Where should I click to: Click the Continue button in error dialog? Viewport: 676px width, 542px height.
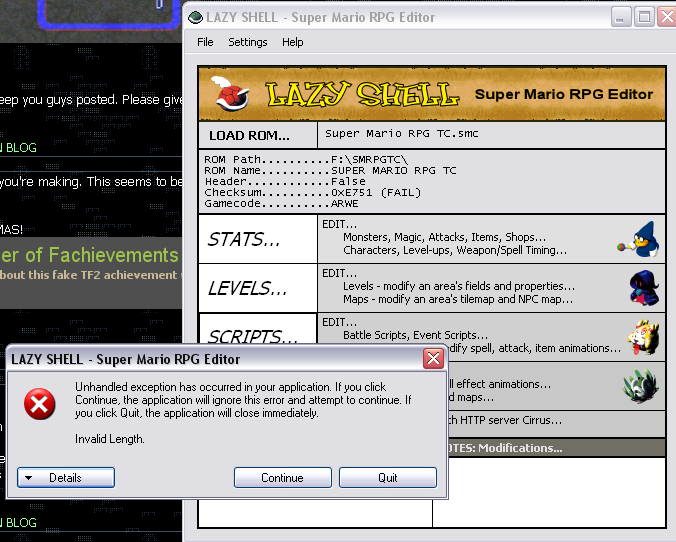tap(283, 477)
